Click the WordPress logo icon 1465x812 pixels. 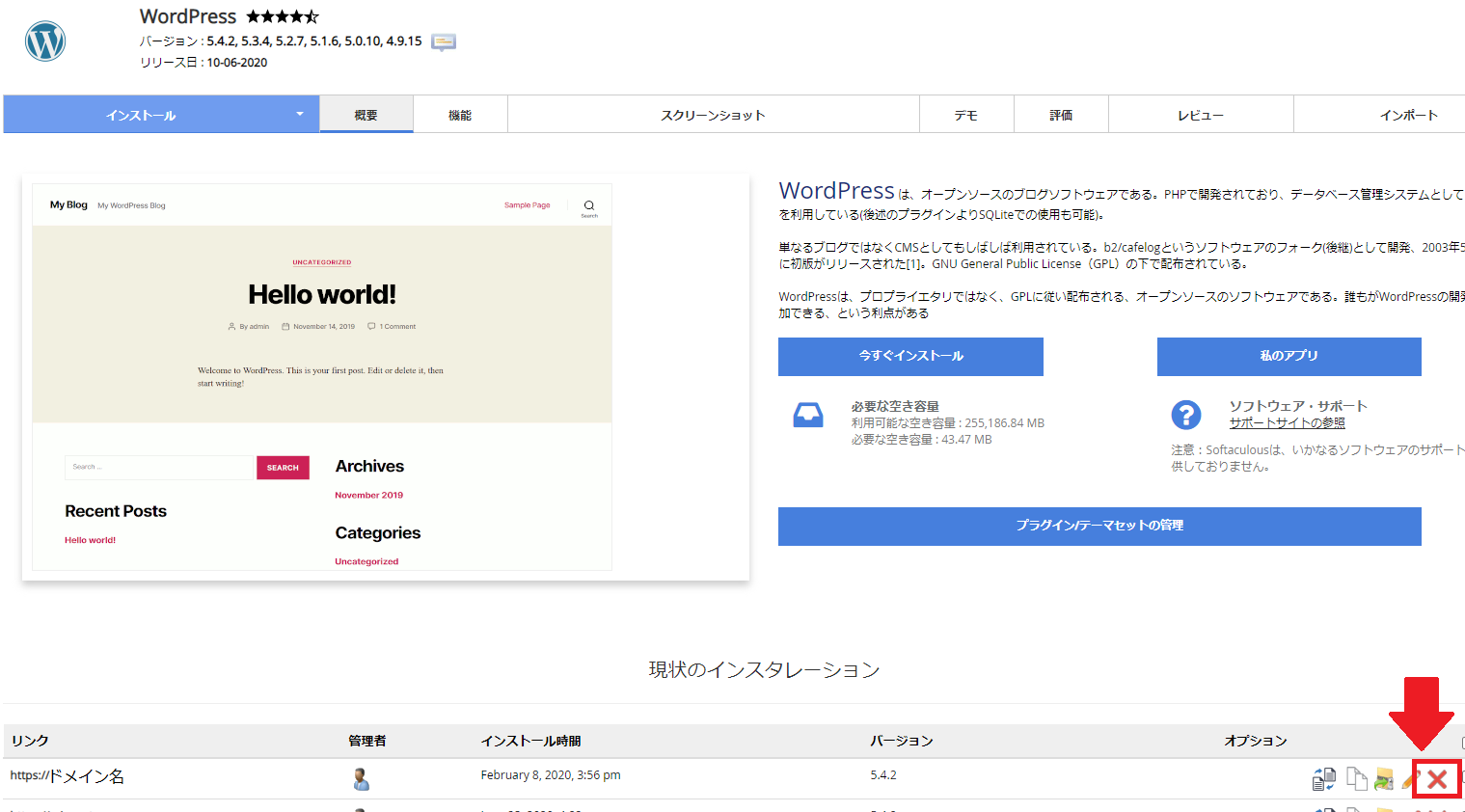pos(45,41)
